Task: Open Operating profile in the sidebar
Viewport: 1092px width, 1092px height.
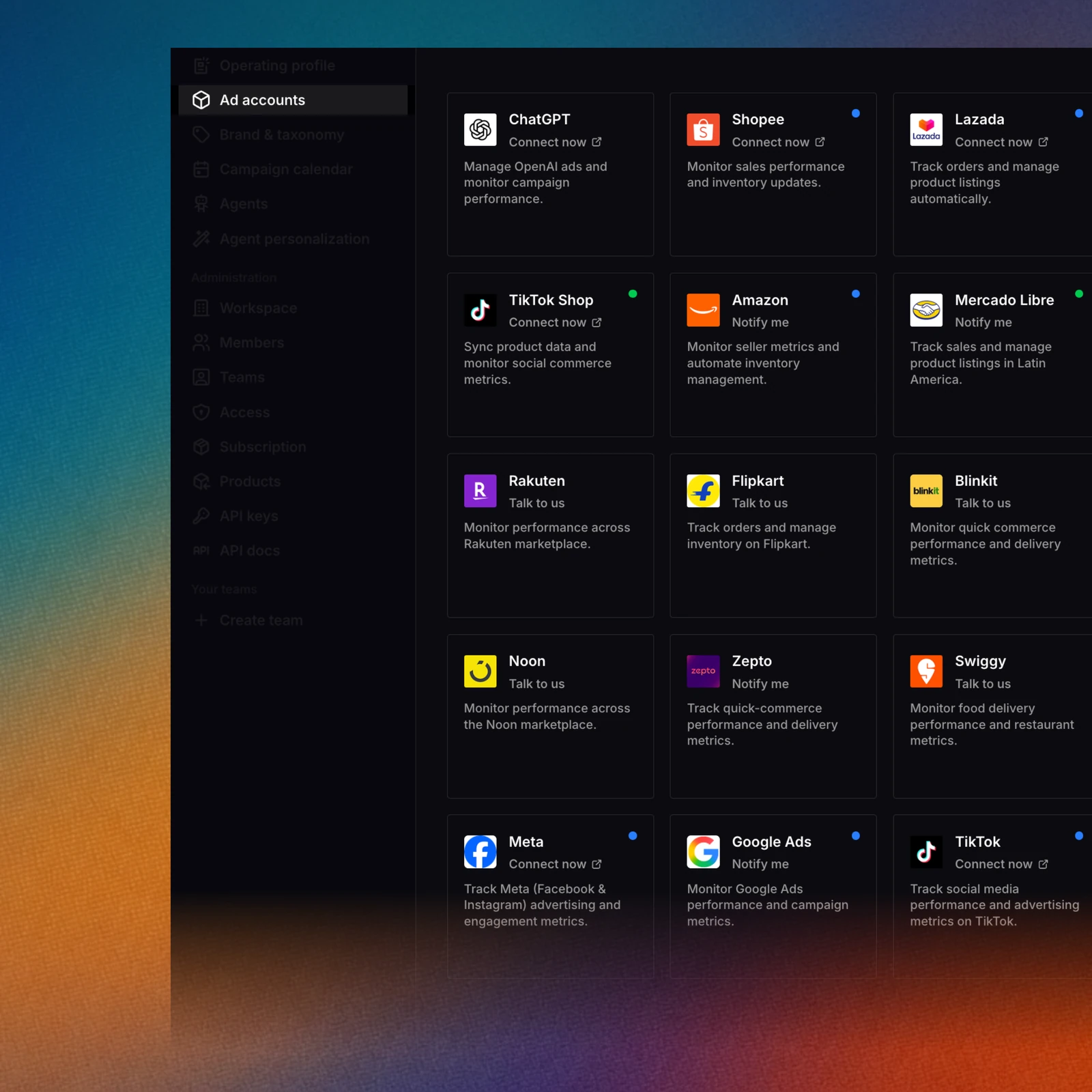Action: click(293, 66)
